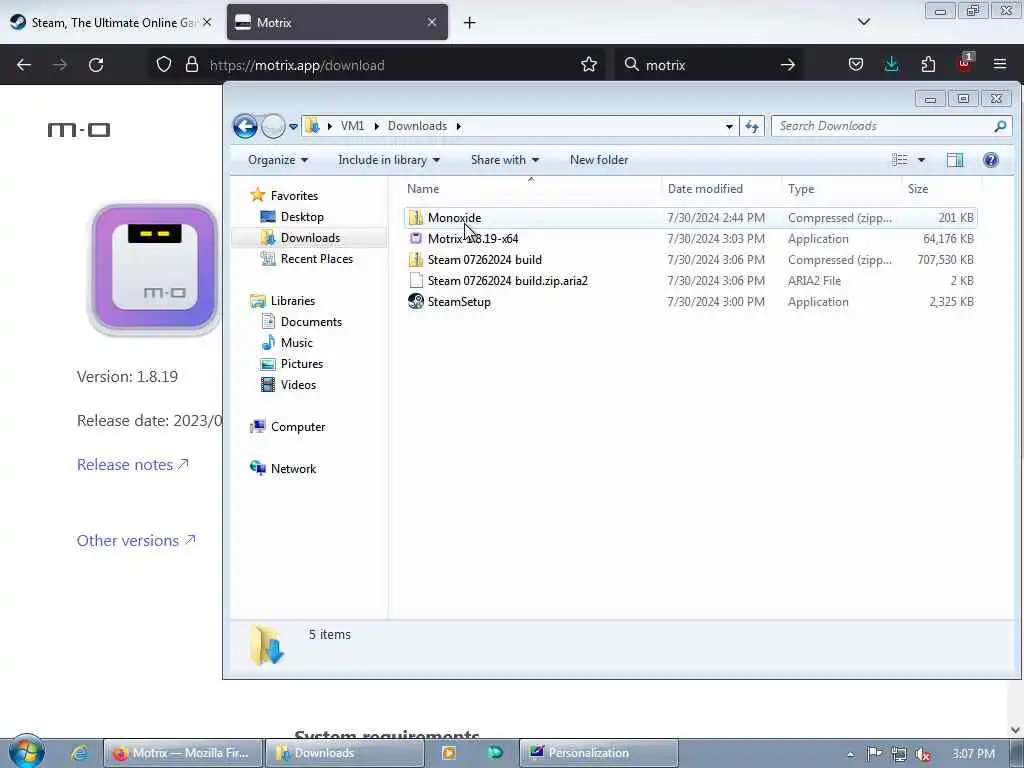Viewport: 1024px width, 768px height.
Task: Switch to Personalization taskbar window
Action: click(x=599, y=753)
